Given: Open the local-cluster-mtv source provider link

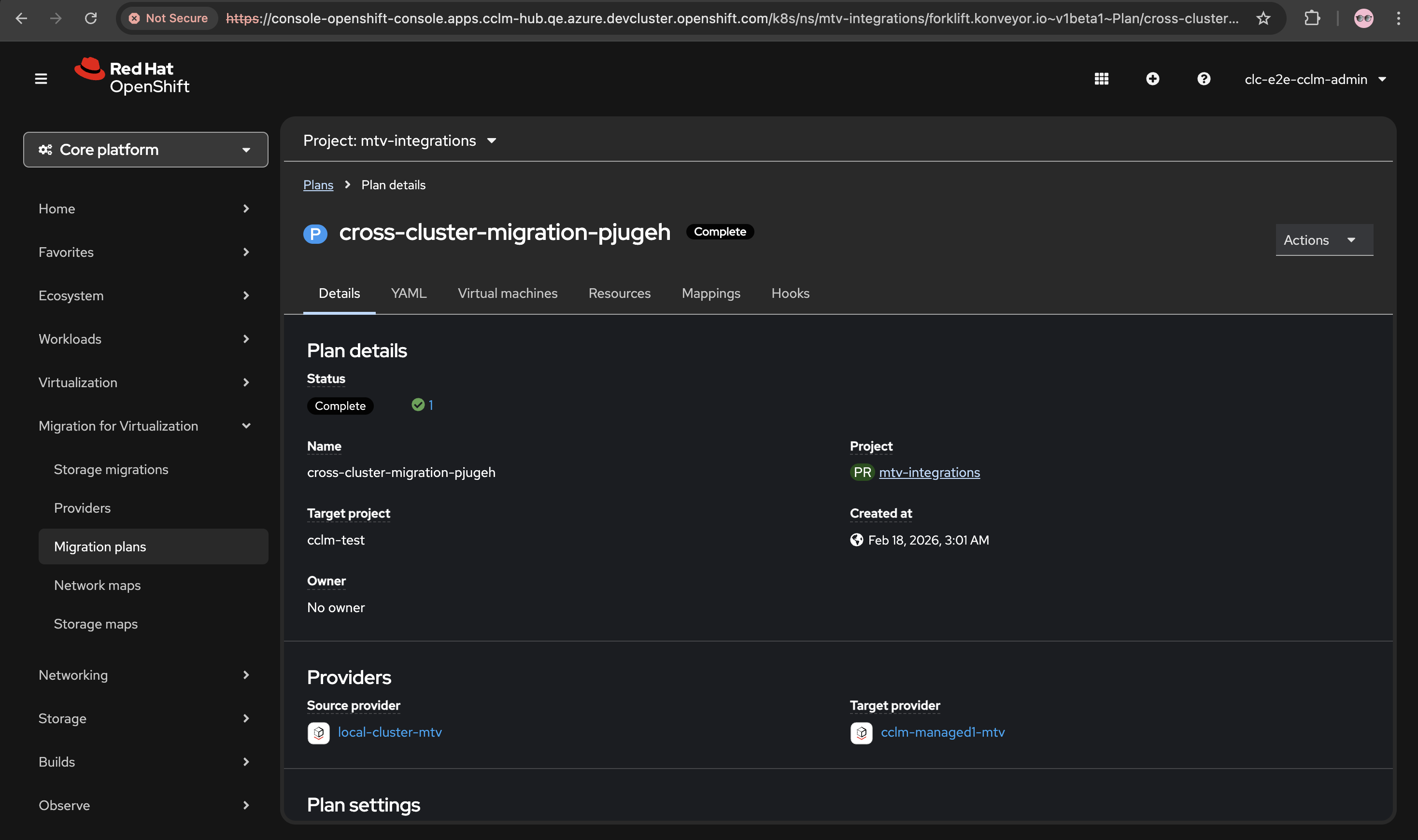Looking at the screenshot, I should (390, 732).
